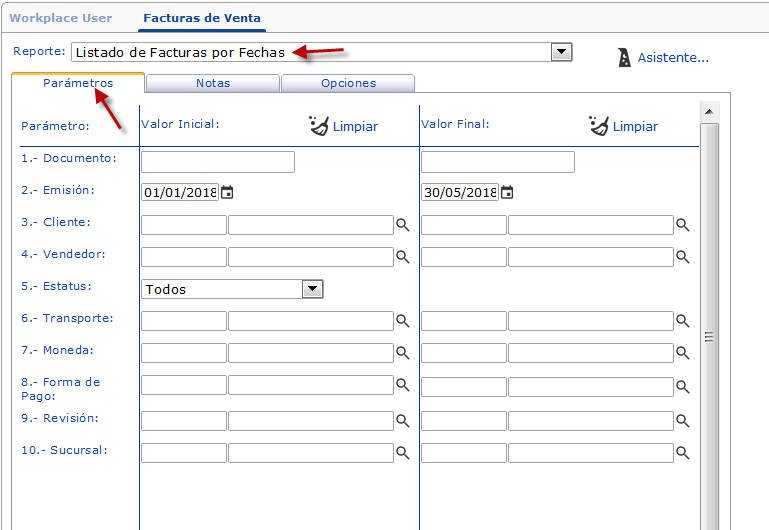The width and height of the screenshot is (769, 530).
Task: Click the initial Documento input field
Action: point(218,162)
